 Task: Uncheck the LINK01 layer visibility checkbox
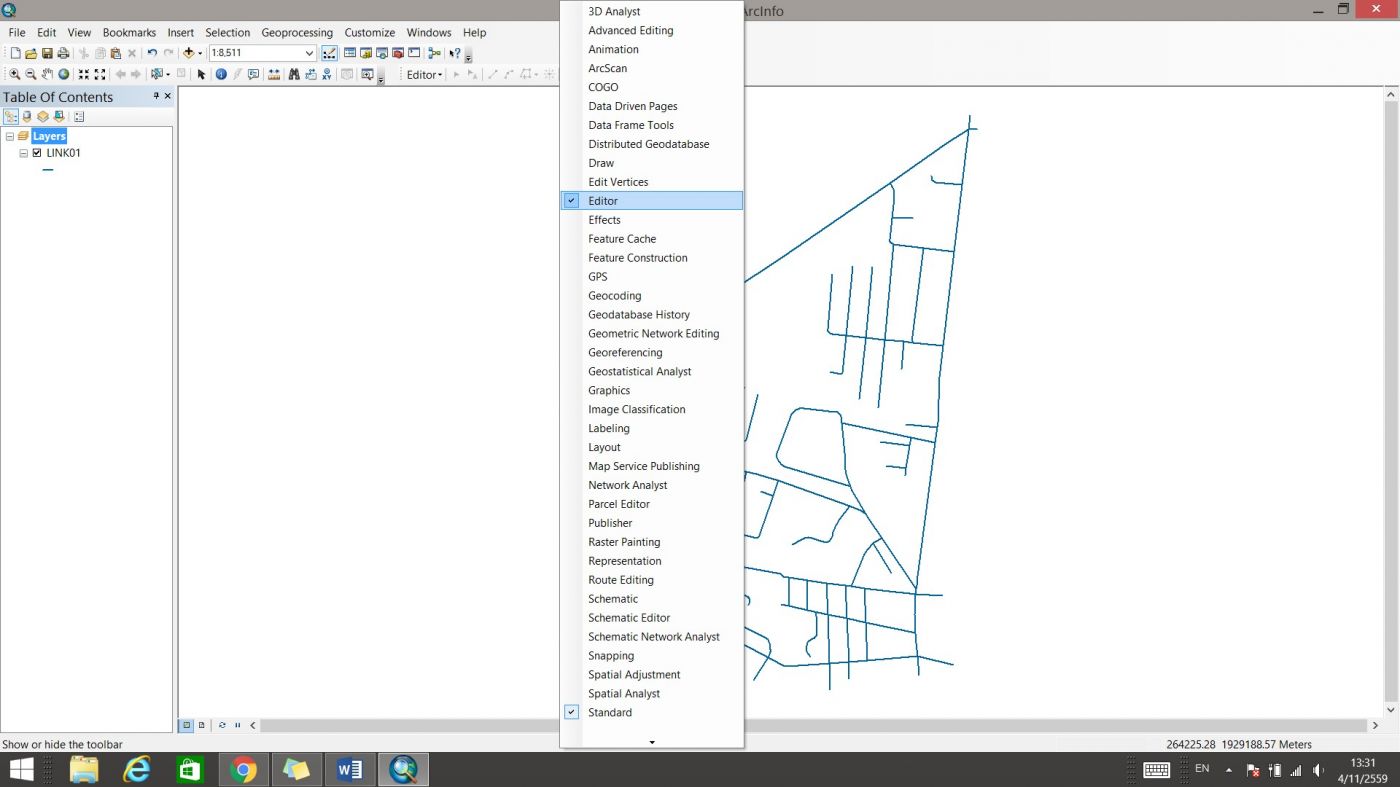(x=37, y=153)
